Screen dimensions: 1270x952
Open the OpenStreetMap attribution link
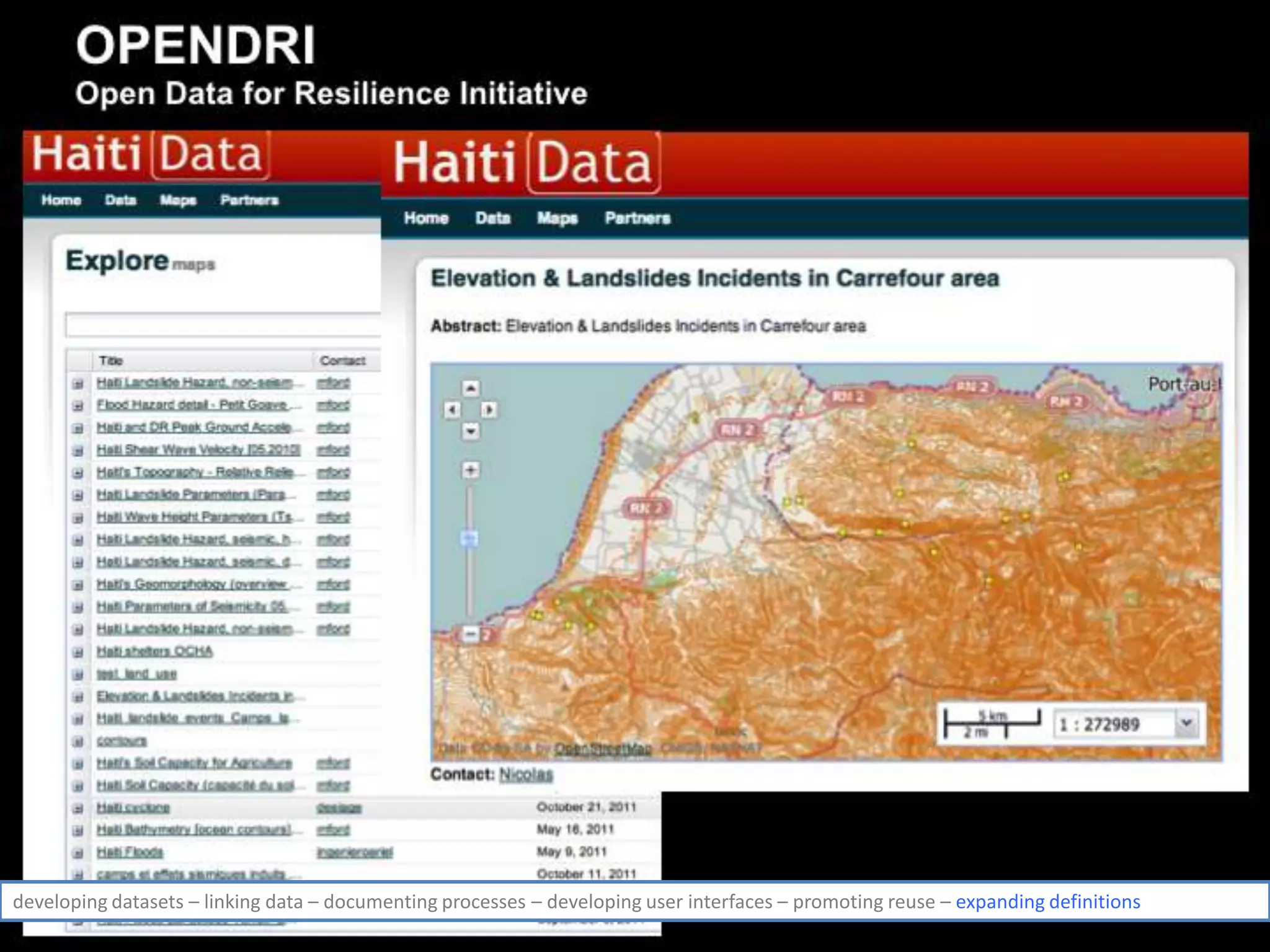pyautogui.click(x=603, y=749)
